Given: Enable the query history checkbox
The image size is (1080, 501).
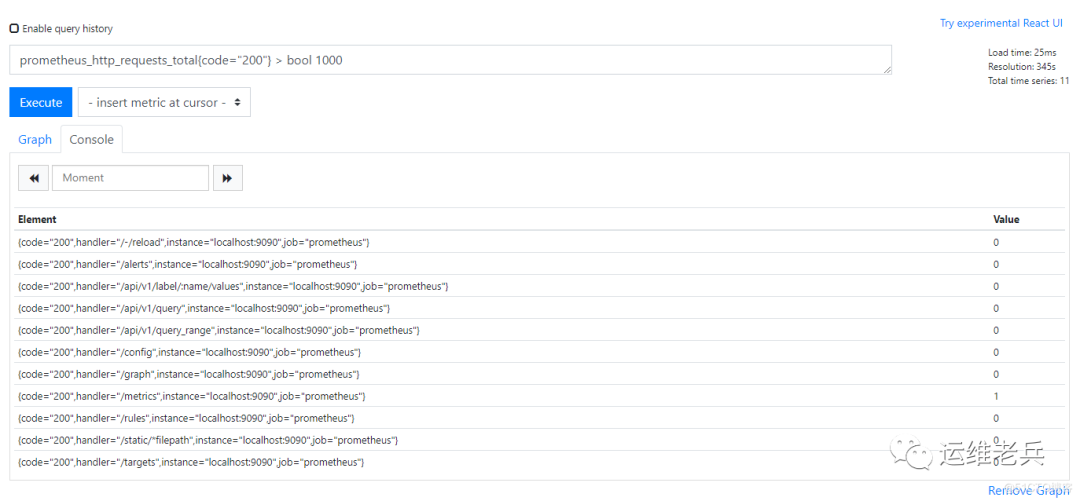Looking at the screenshot, I should point(14,29).
